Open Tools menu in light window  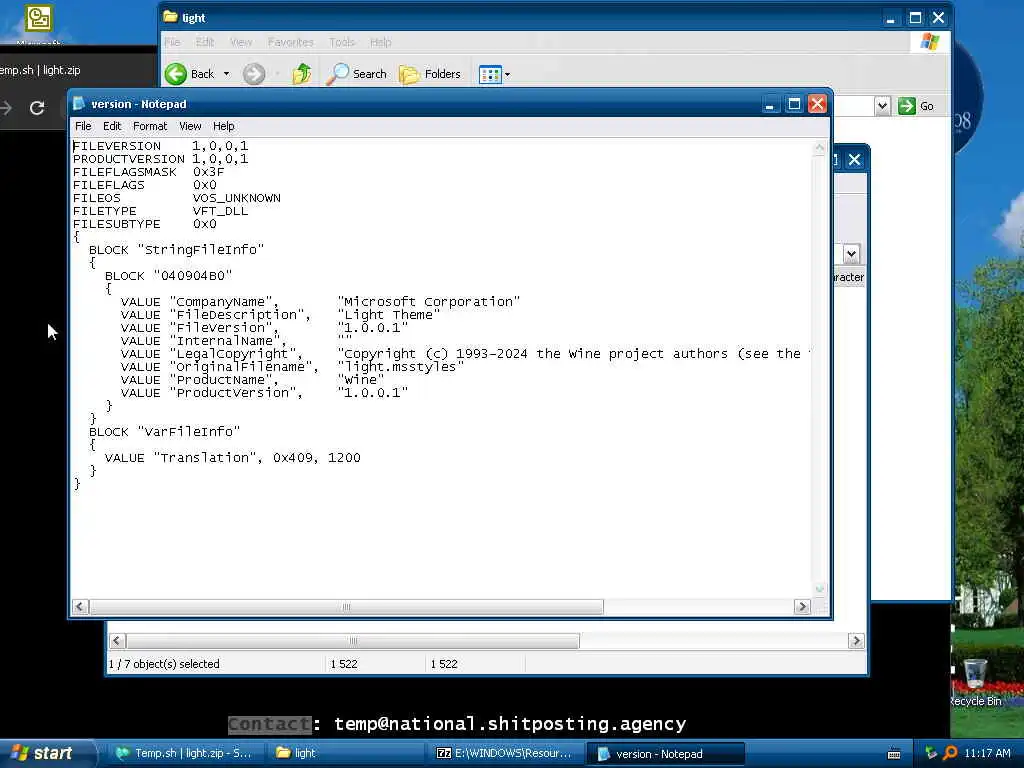coord(342,42)
